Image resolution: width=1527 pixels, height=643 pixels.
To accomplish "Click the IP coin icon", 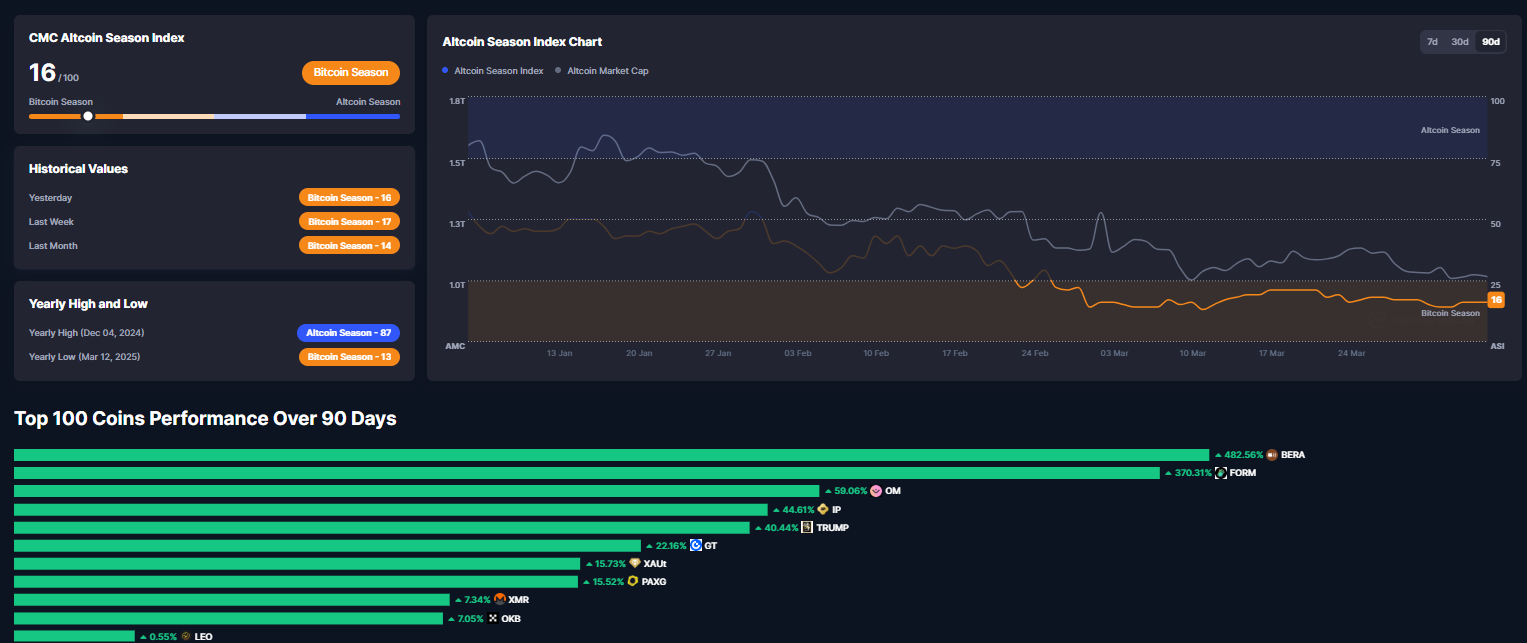I will click(x=823, y=509).
